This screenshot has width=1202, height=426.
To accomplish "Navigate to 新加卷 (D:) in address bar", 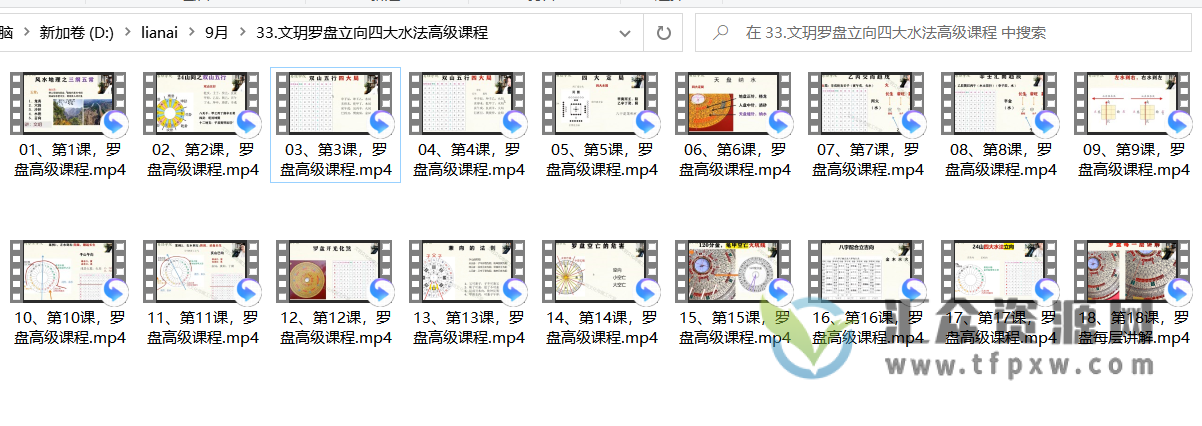I will [76, 33].
